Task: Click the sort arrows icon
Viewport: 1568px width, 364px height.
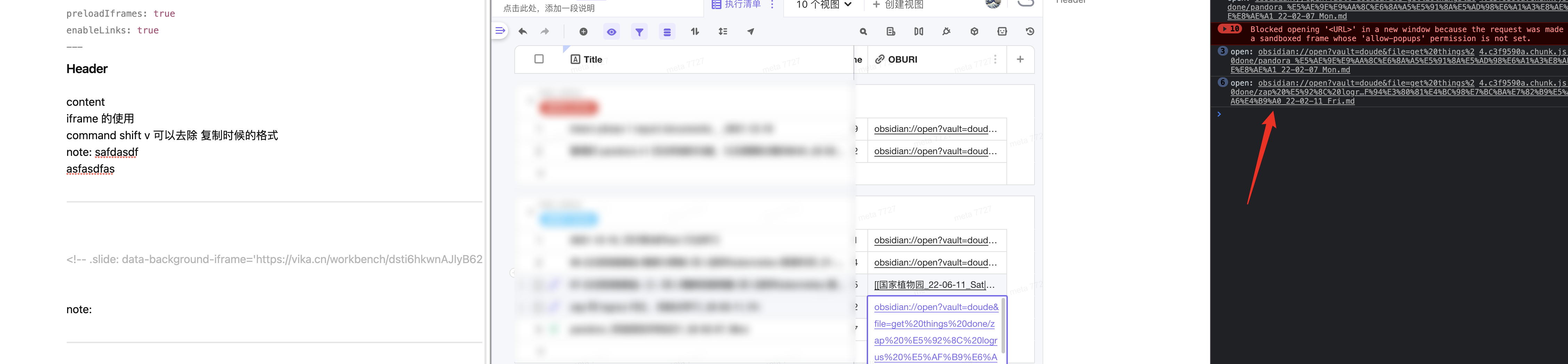Action: 694,31
